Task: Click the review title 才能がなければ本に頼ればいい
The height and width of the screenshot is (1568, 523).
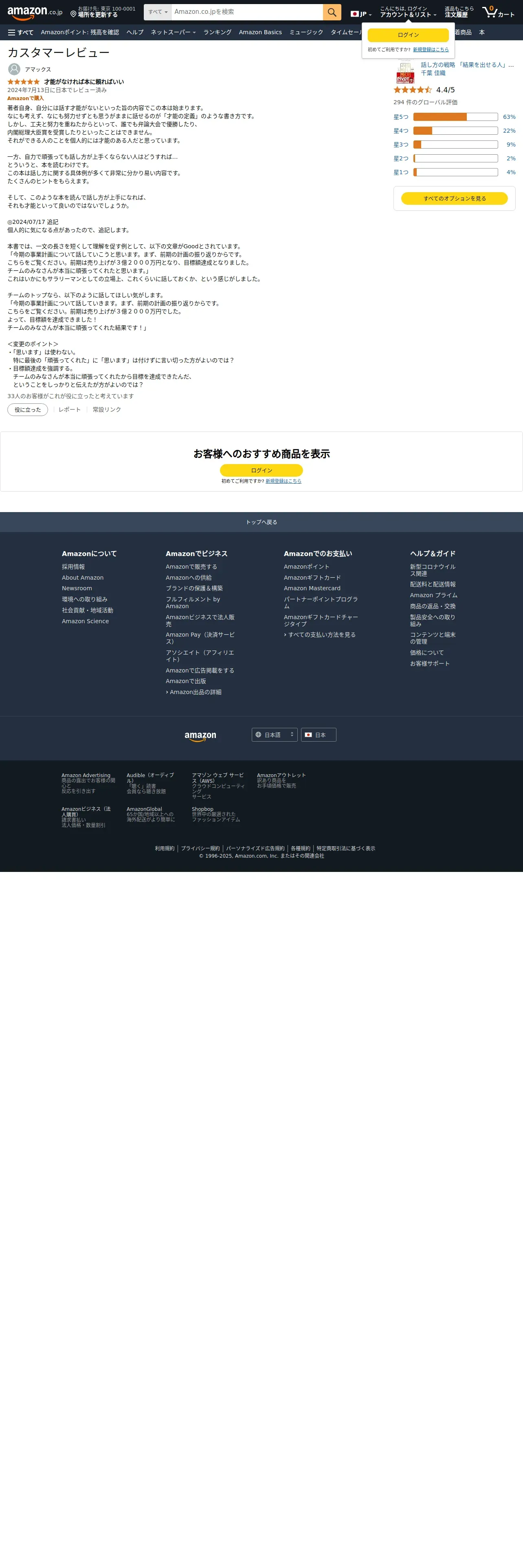Action: (x=84, y=81)
